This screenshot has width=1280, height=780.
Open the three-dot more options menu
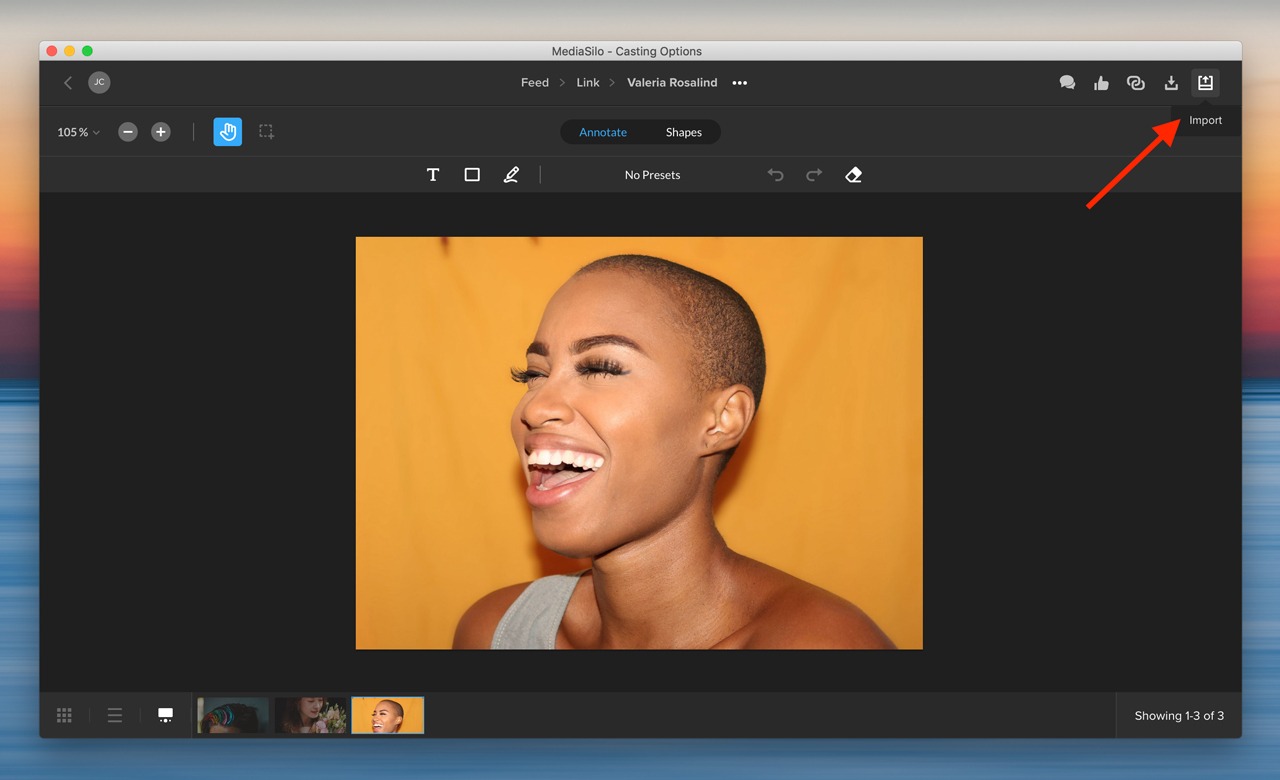[x=739, y=83]
